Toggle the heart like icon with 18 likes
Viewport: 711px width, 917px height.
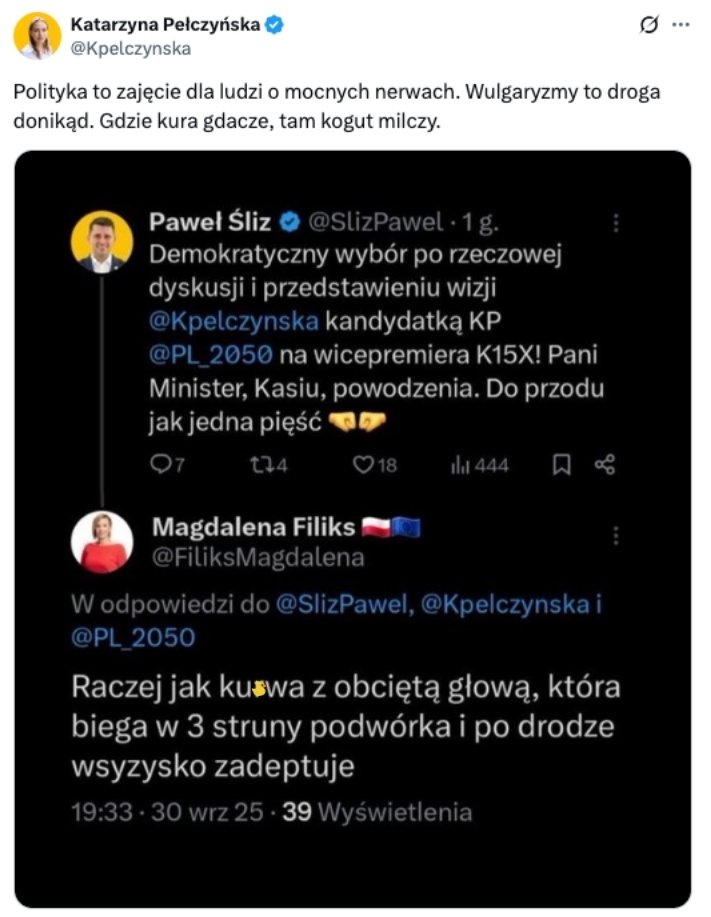pos(364,465)
